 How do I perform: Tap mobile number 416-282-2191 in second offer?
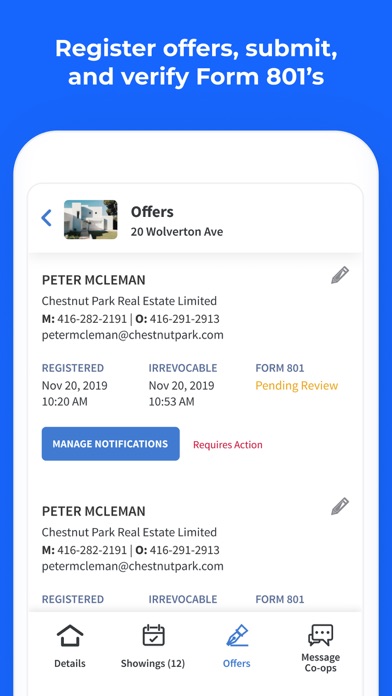click(92, 550)
